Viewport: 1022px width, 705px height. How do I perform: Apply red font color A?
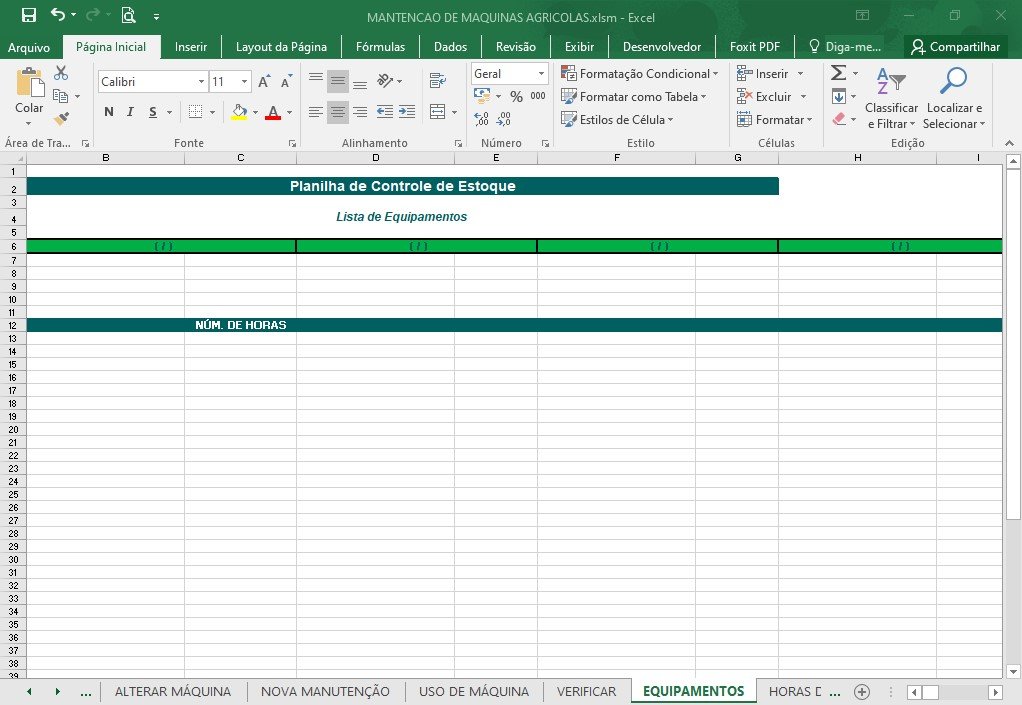[x=273, y=112]
